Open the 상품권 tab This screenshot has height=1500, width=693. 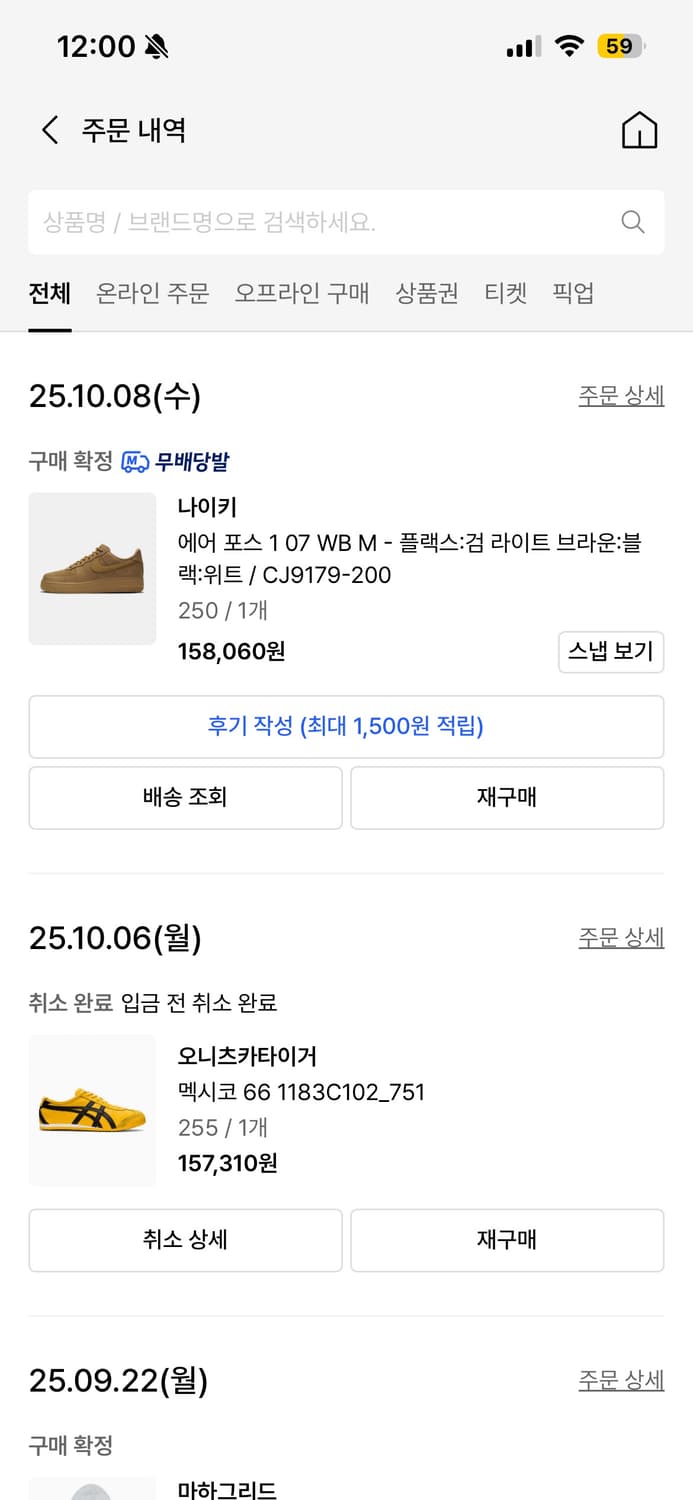pyautogui.click(x=425, y=294)
